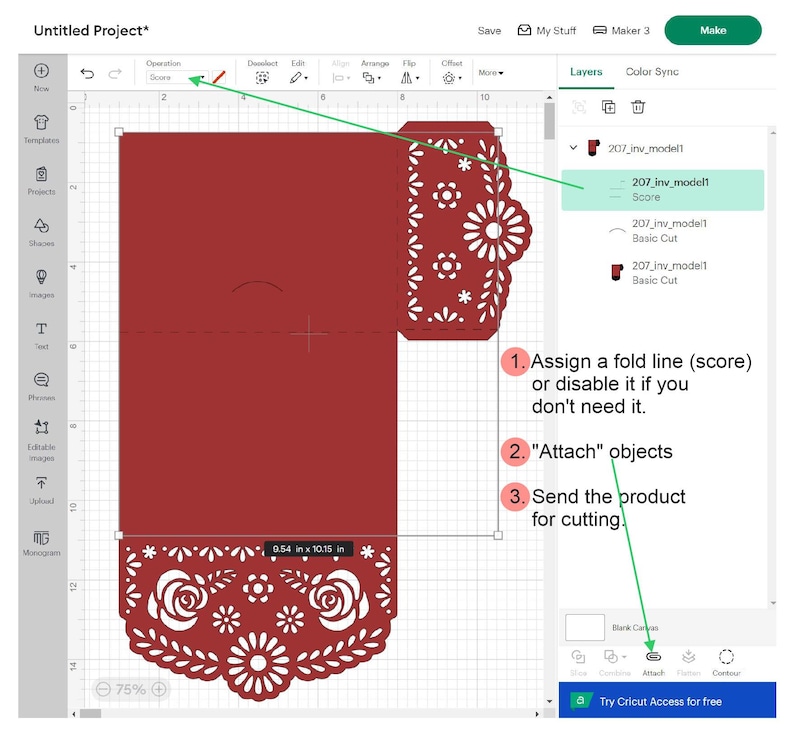
Task: Switch to the Layers tab
Action: coord(586,72)
